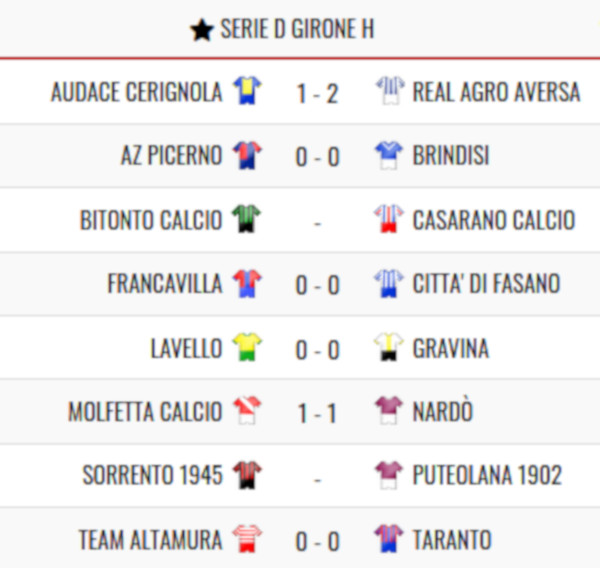Click Real Agro Aversa's striped jersey icon
The height and width of the screenshot is (568, 600).
tap(389, 91)
